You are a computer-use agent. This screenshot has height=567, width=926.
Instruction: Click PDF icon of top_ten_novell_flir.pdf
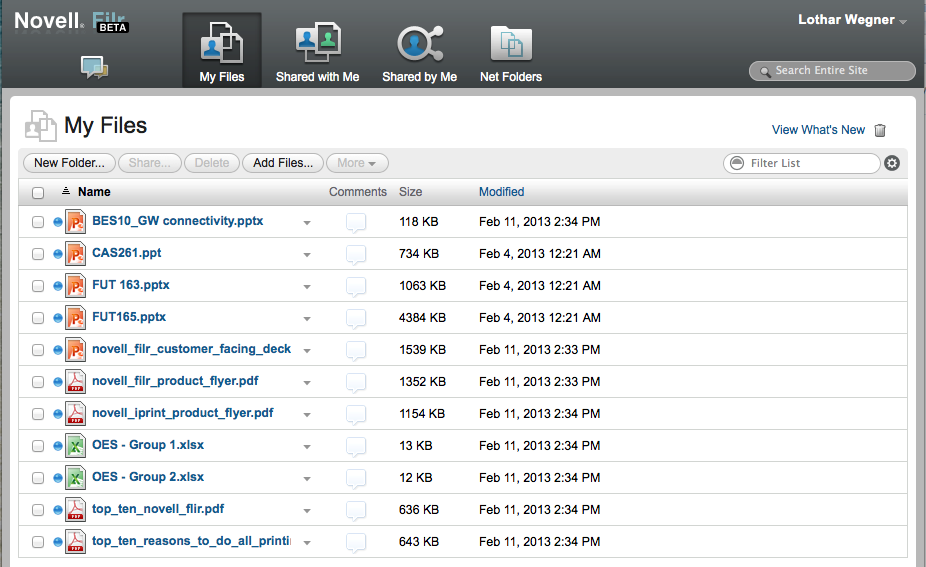pos(76,510)
